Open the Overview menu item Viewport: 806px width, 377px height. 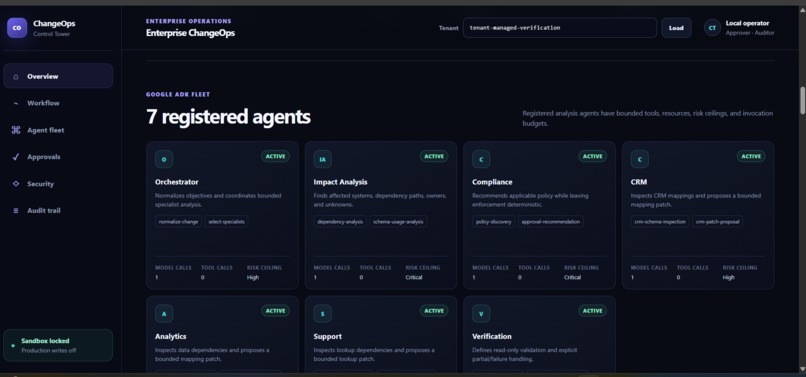(x=58, y=76)
